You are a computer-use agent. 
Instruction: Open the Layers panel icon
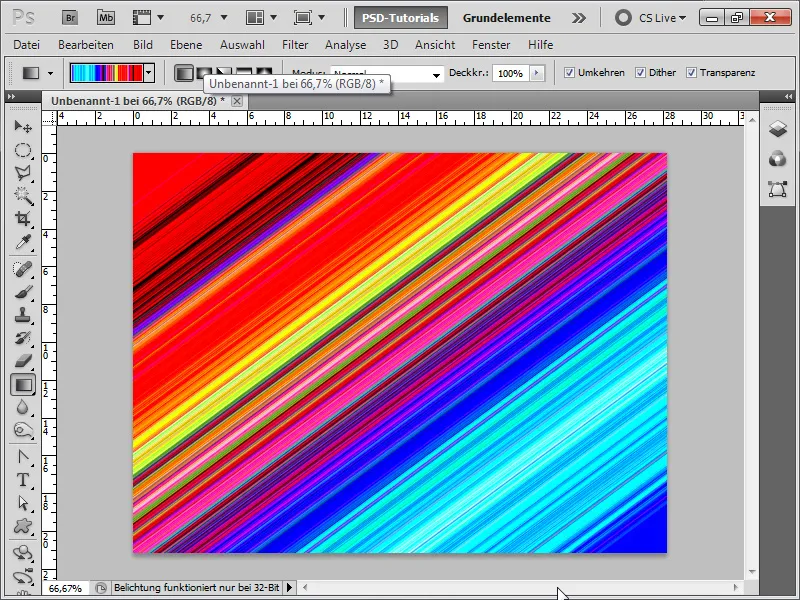777,128
